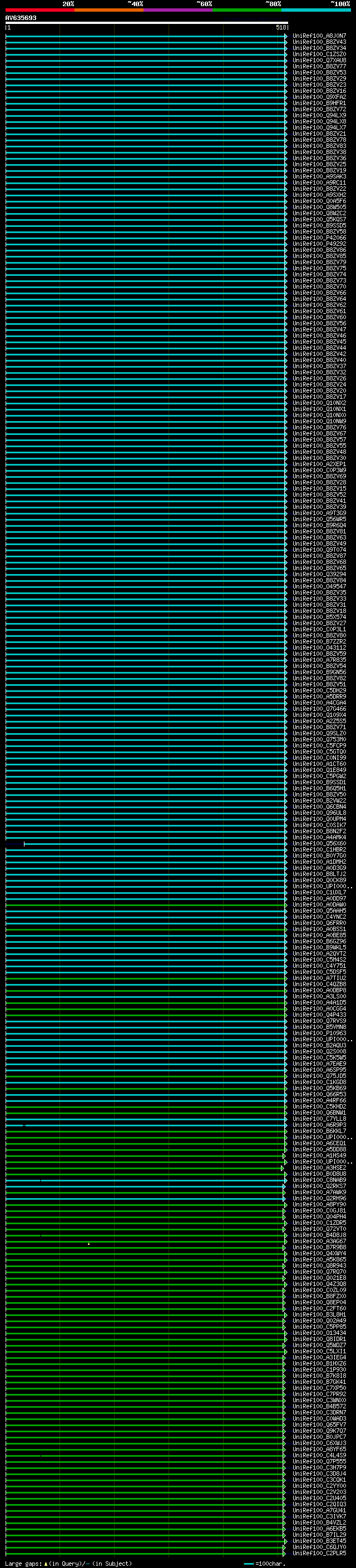Select the query name AV635693
The width and height of the screenshot is (356, 1568).
click(x=21, y=18)
